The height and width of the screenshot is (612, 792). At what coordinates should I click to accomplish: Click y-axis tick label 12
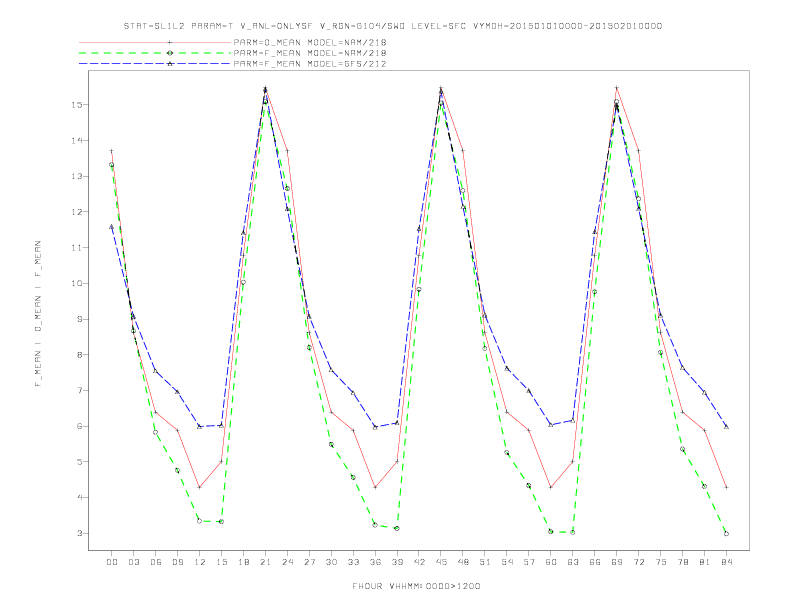pos(77,212)
